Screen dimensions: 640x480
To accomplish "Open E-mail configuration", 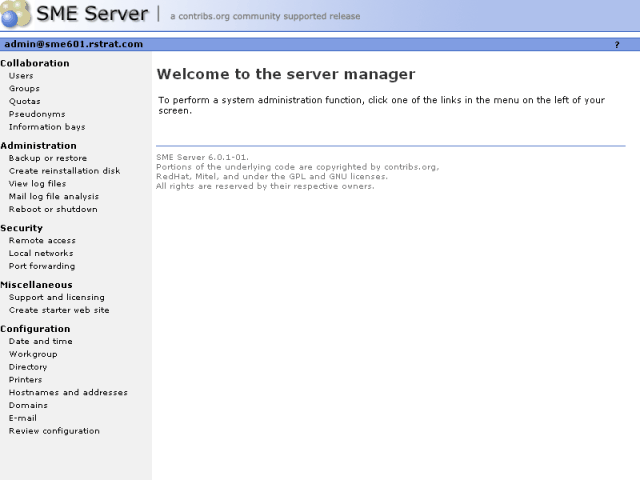I will [23, 418].
